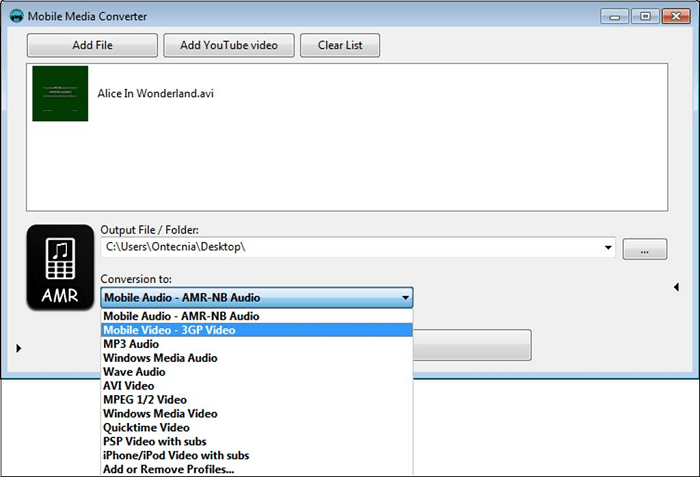The width and height of the screenshot is (700, 477).
Task: Select the Alice In Wonderland.avi file name
Action: [x=155, y=93]
